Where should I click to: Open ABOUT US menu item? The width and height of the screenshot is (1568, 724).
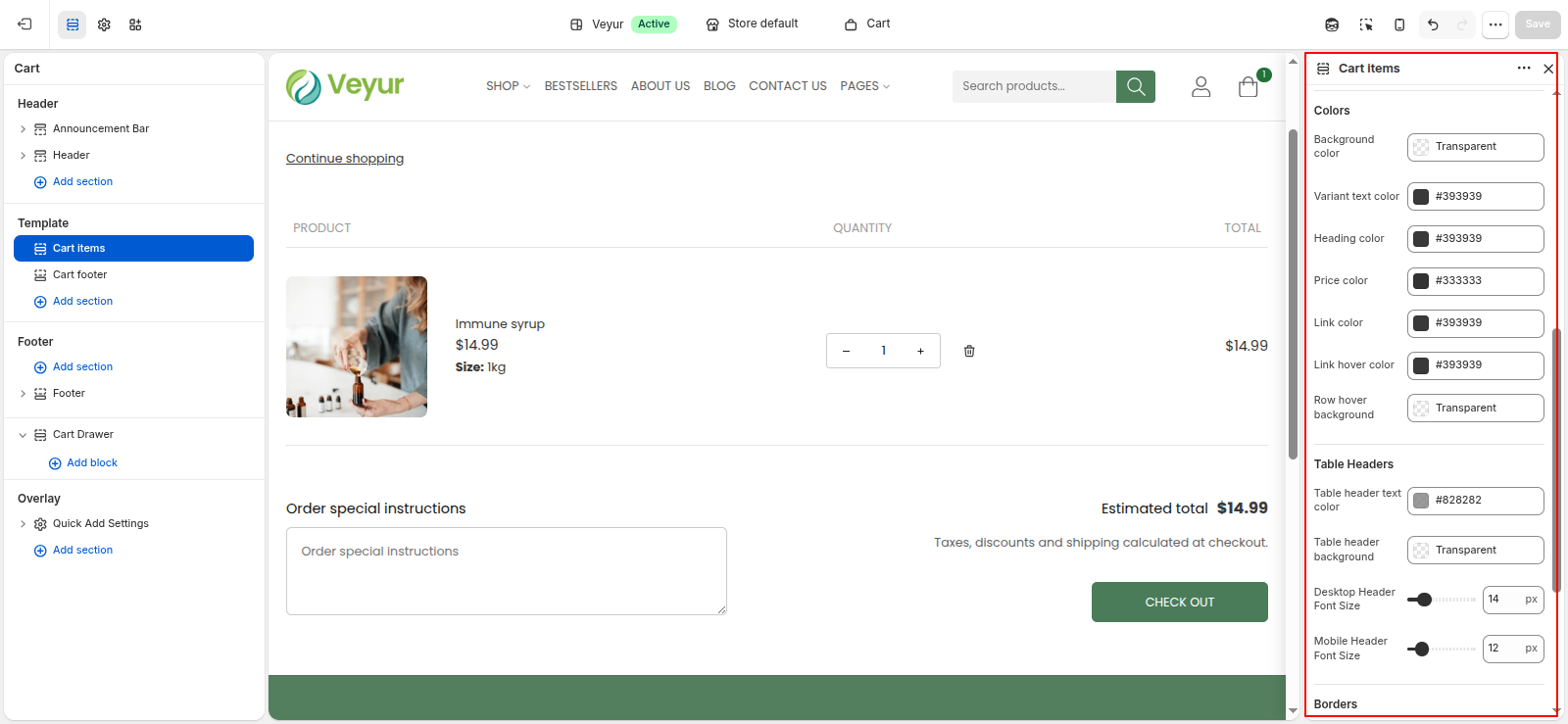(x=661, y=86)
